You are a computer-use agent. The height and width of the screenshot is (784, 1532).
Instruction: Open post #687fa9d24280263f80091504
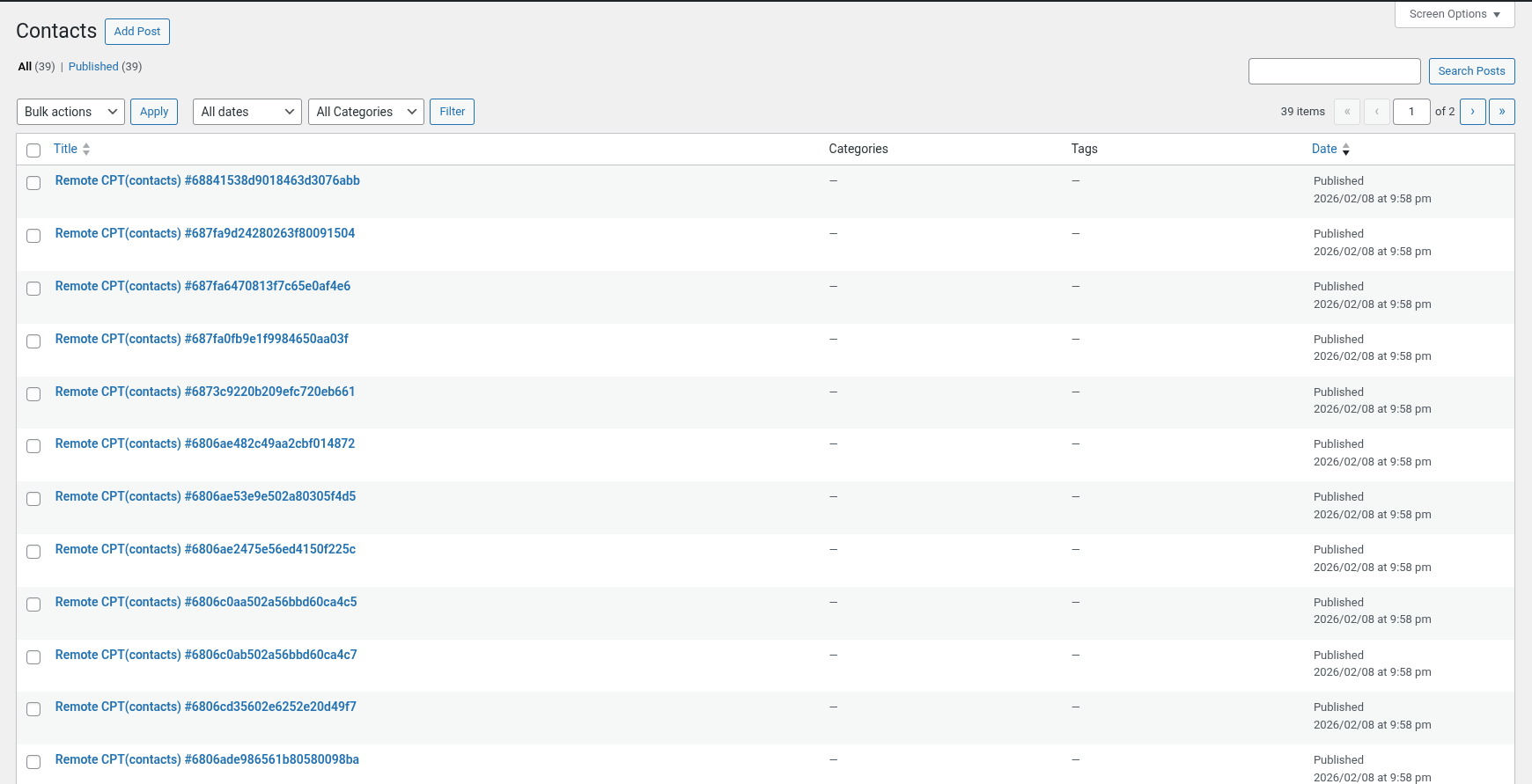[205, 233]
